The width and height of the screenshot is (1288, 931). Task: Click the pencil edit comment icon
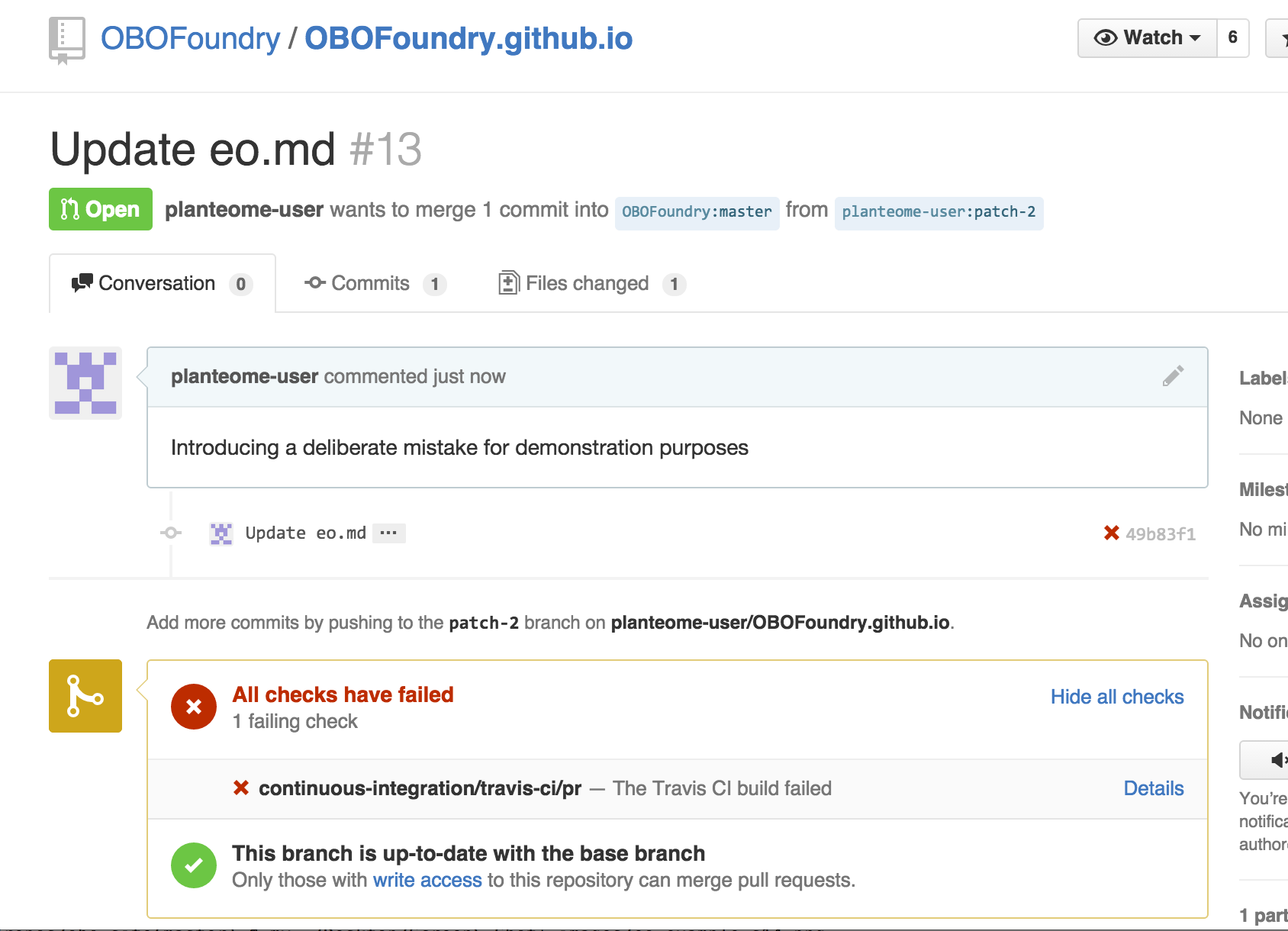tap(1173, 375)
